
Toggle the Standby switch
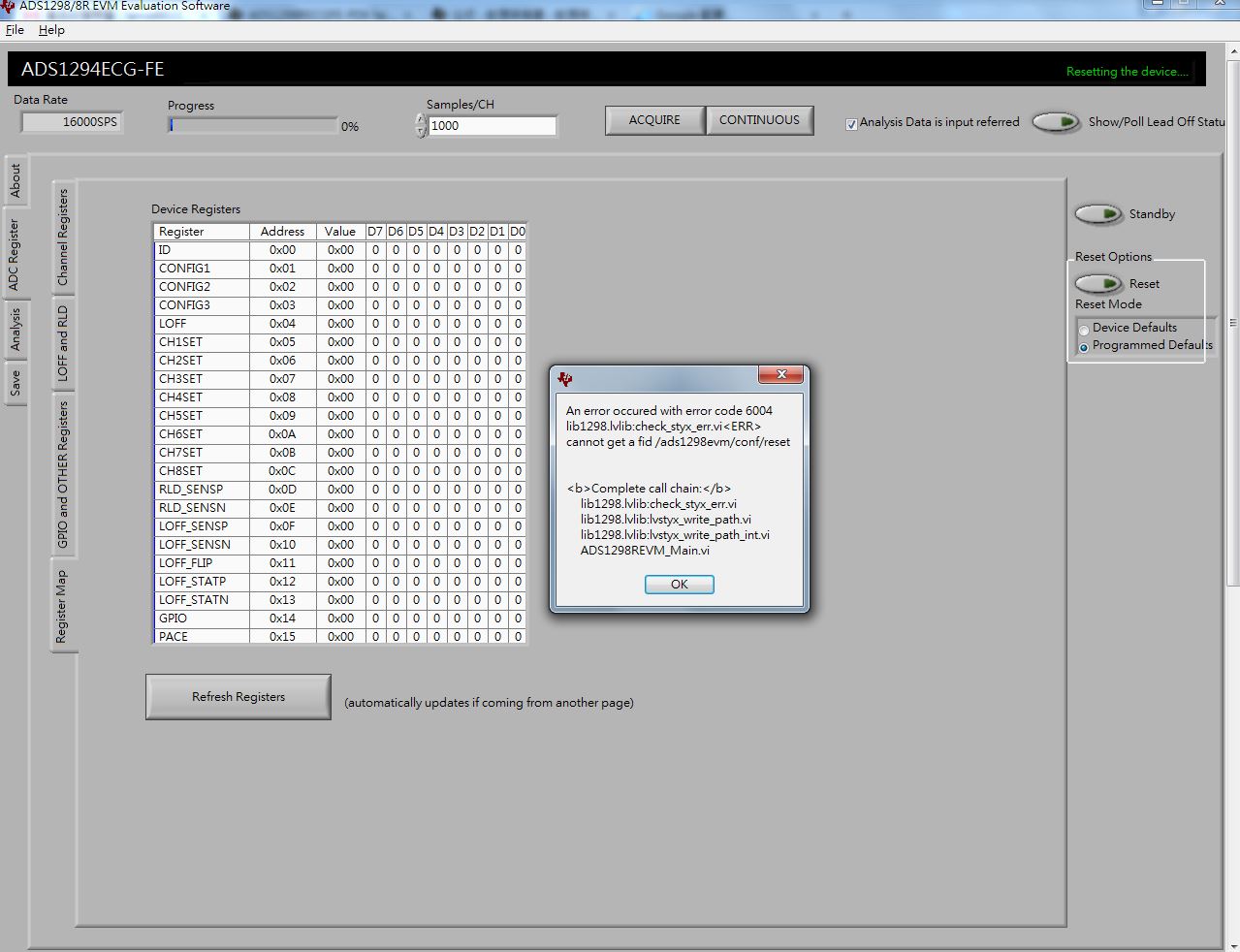1098,214
